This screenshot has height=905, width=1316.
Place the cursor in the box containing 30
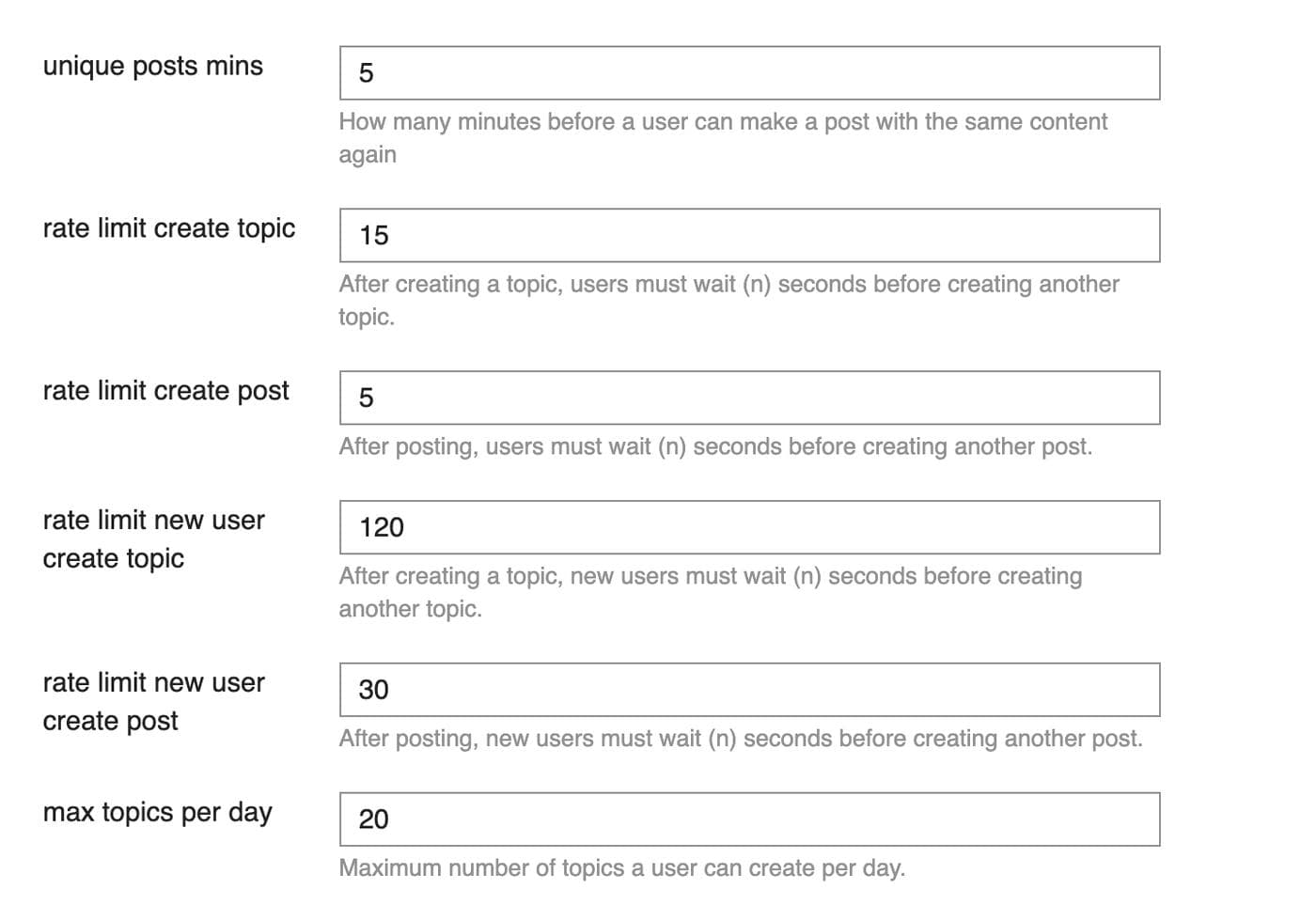coord(749,691)
